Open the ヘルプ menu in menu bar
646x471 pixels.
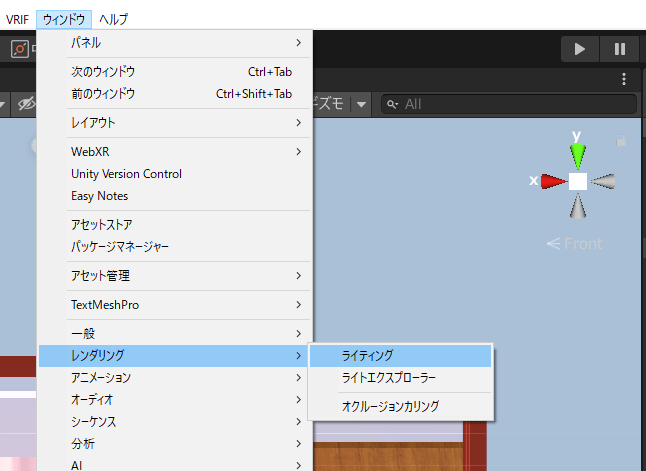tap(113, 19)
